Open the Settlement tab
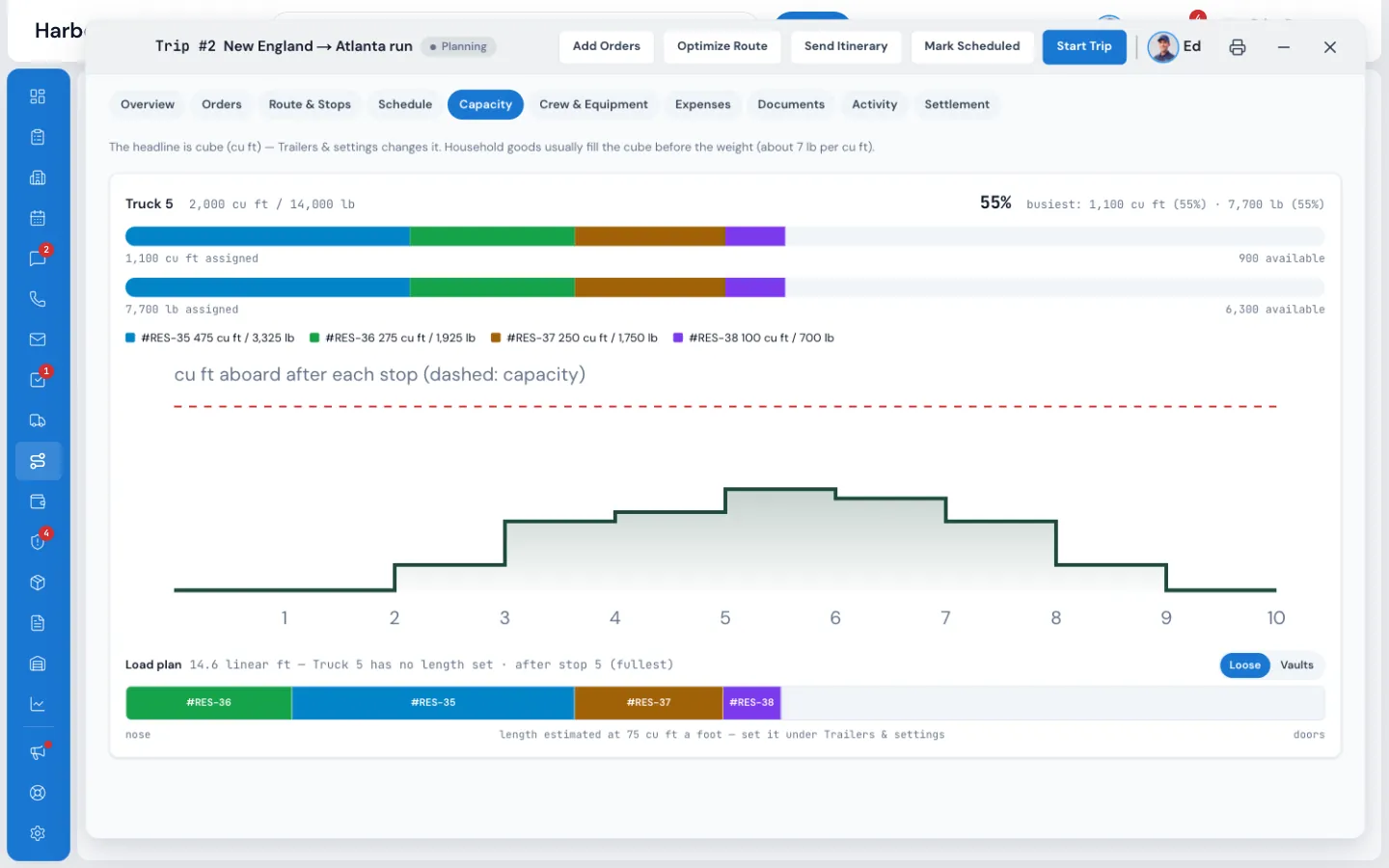 click(x=957, y=104)
